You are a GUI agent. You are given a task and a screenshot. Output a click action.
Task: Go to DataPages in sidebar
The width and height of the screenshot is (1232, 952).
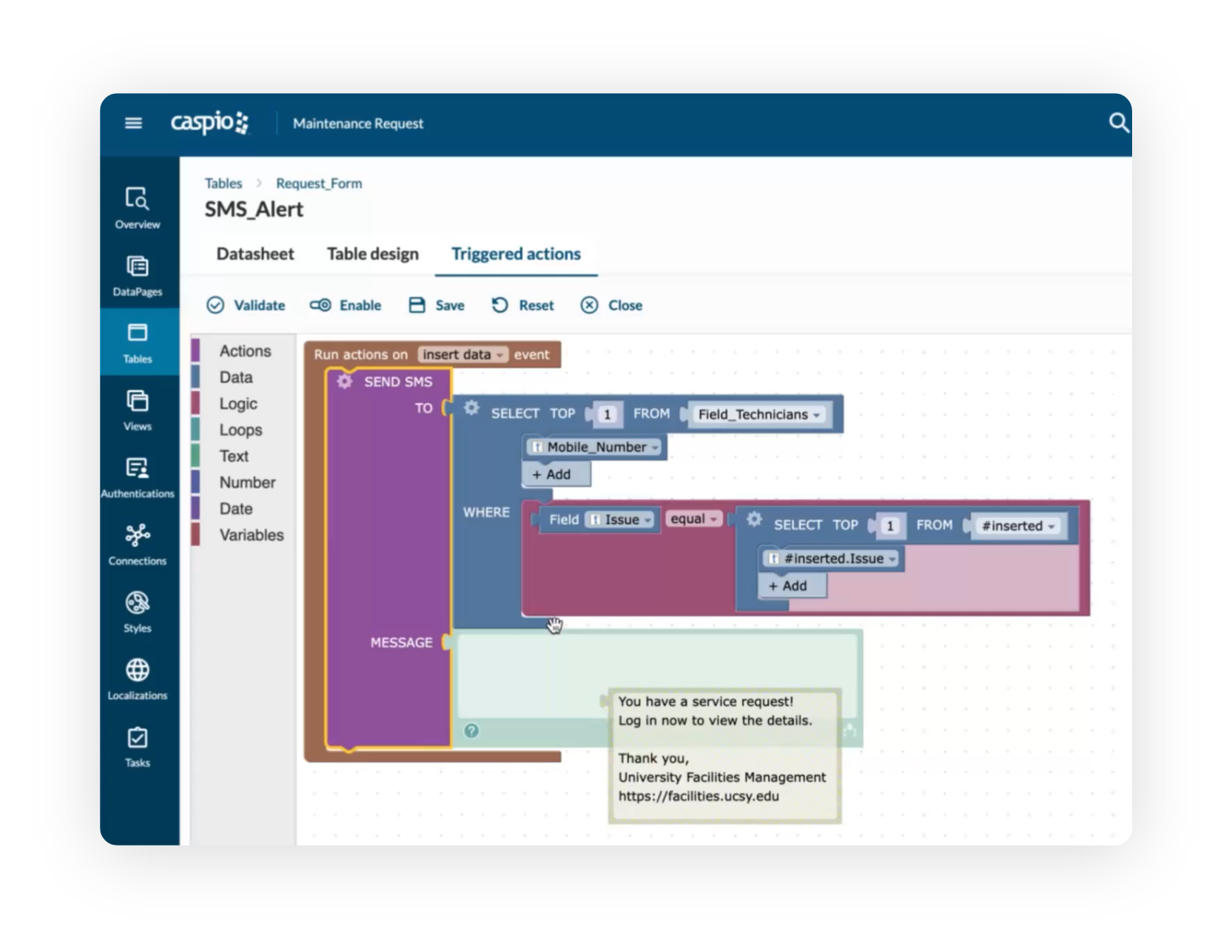tap(138, 275)
